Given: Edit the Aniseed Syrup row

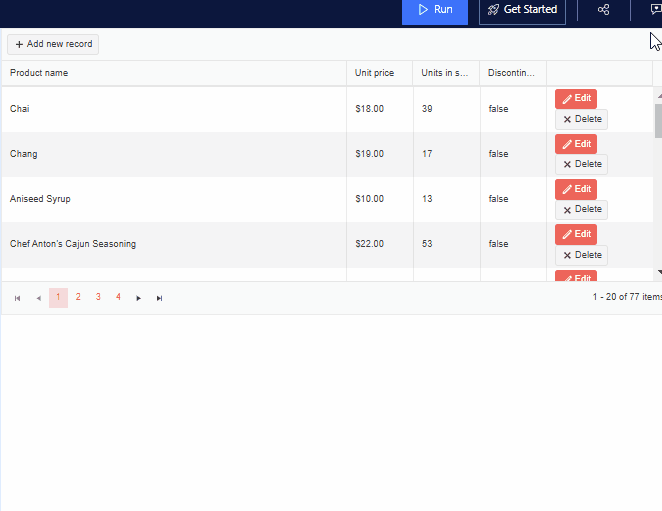Looking at the screenshot, I should click(576, 189).
